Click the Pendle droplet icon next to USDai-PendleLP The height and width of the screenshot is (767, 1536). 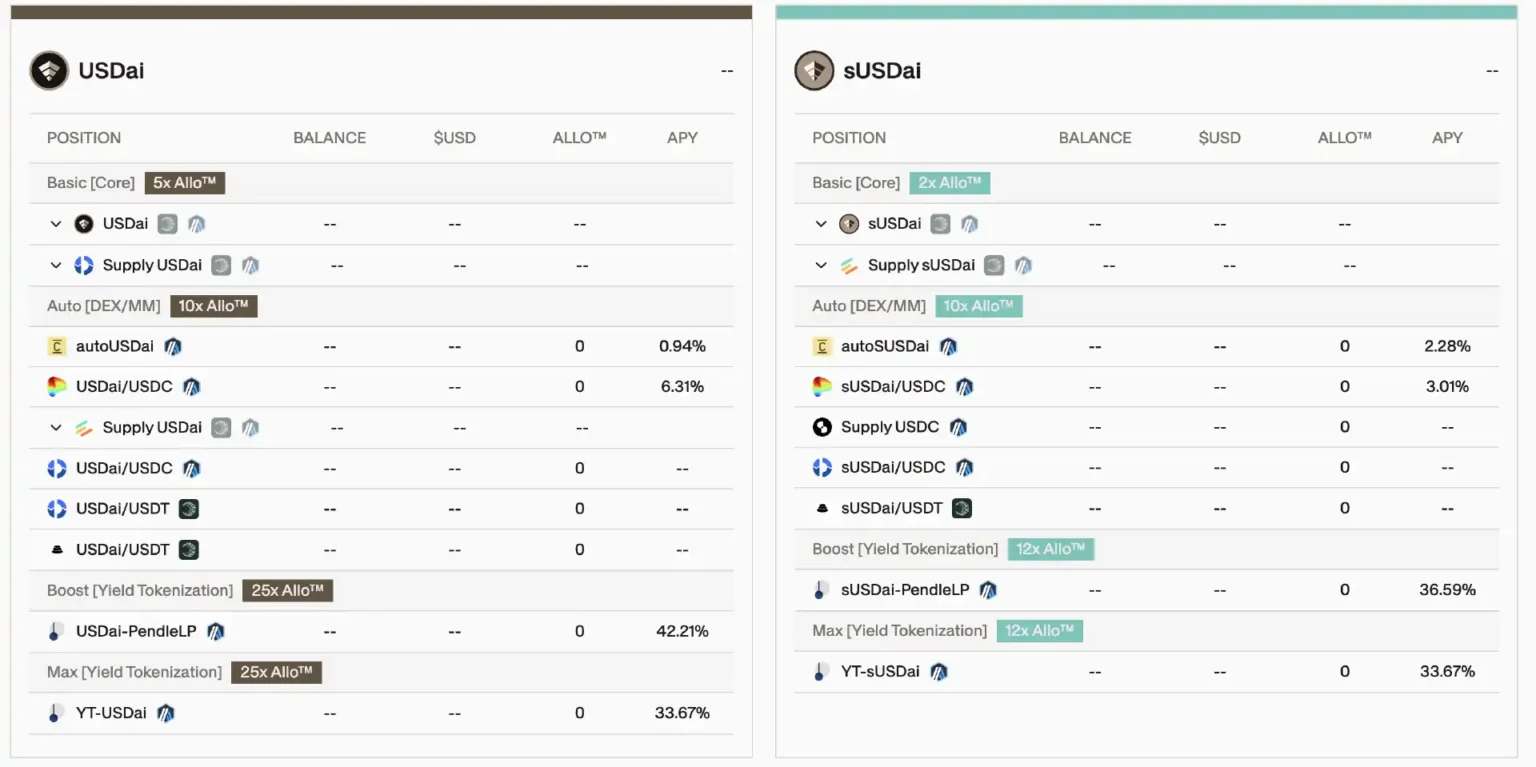55,631
